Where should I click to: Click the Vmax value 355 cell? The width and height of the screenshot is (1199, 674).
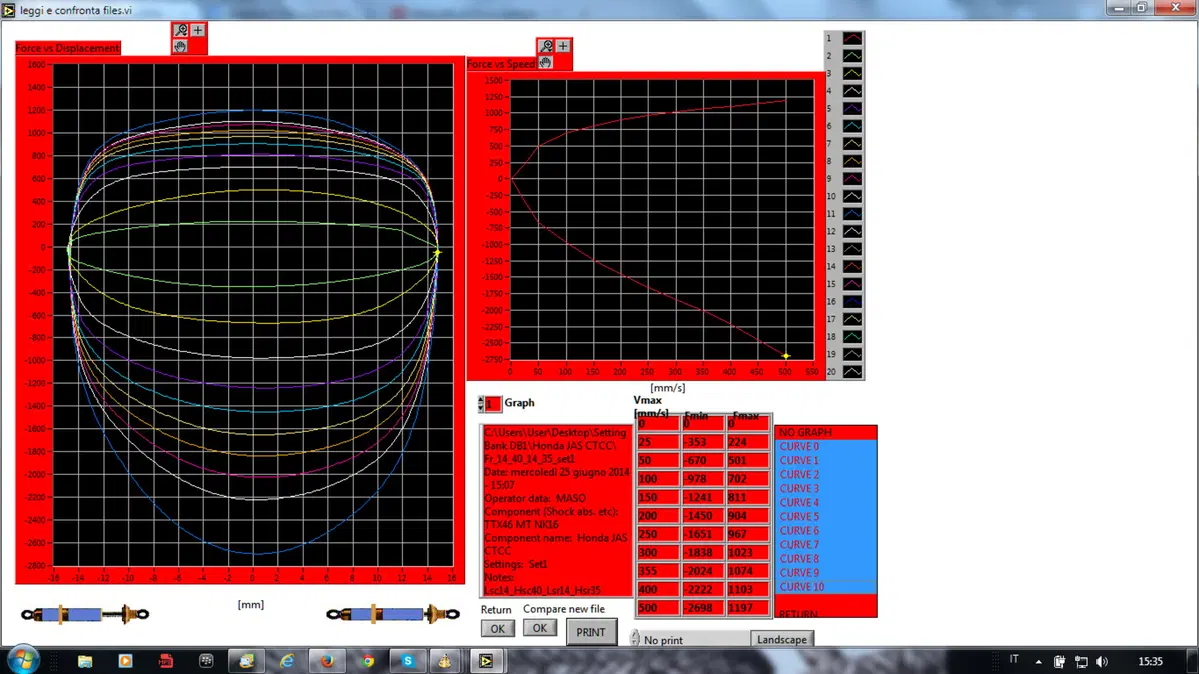pyautogui.click(x=658, y=571)
